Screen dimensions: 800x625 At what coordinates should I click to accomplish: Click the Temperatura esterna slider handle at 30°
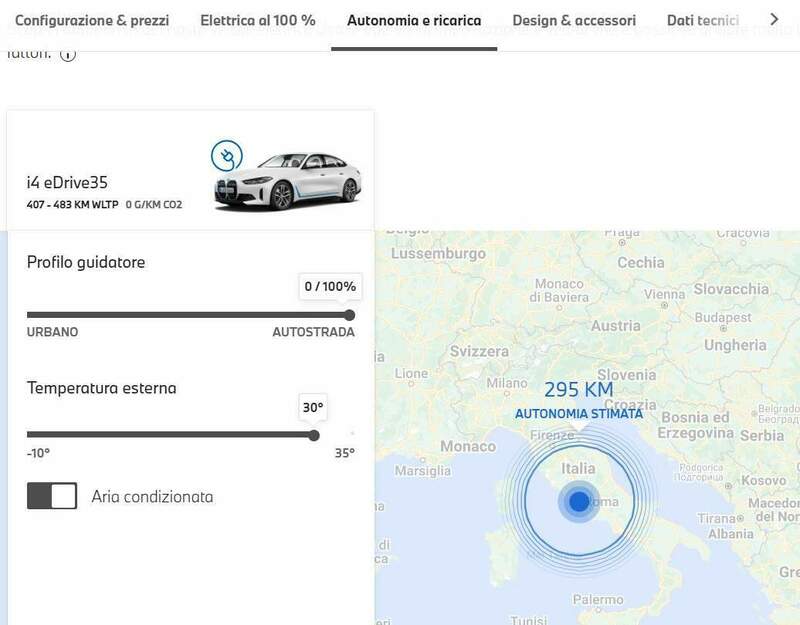[x=314, y=435]
